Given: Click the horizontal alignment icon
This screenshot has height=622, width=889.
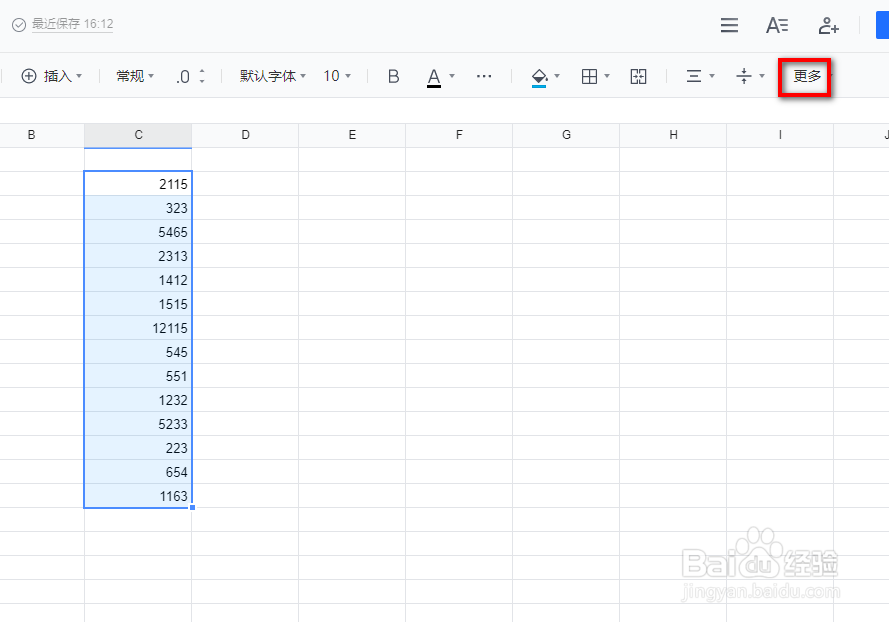Looking at the screenshot, I should [x=694, y=76].
